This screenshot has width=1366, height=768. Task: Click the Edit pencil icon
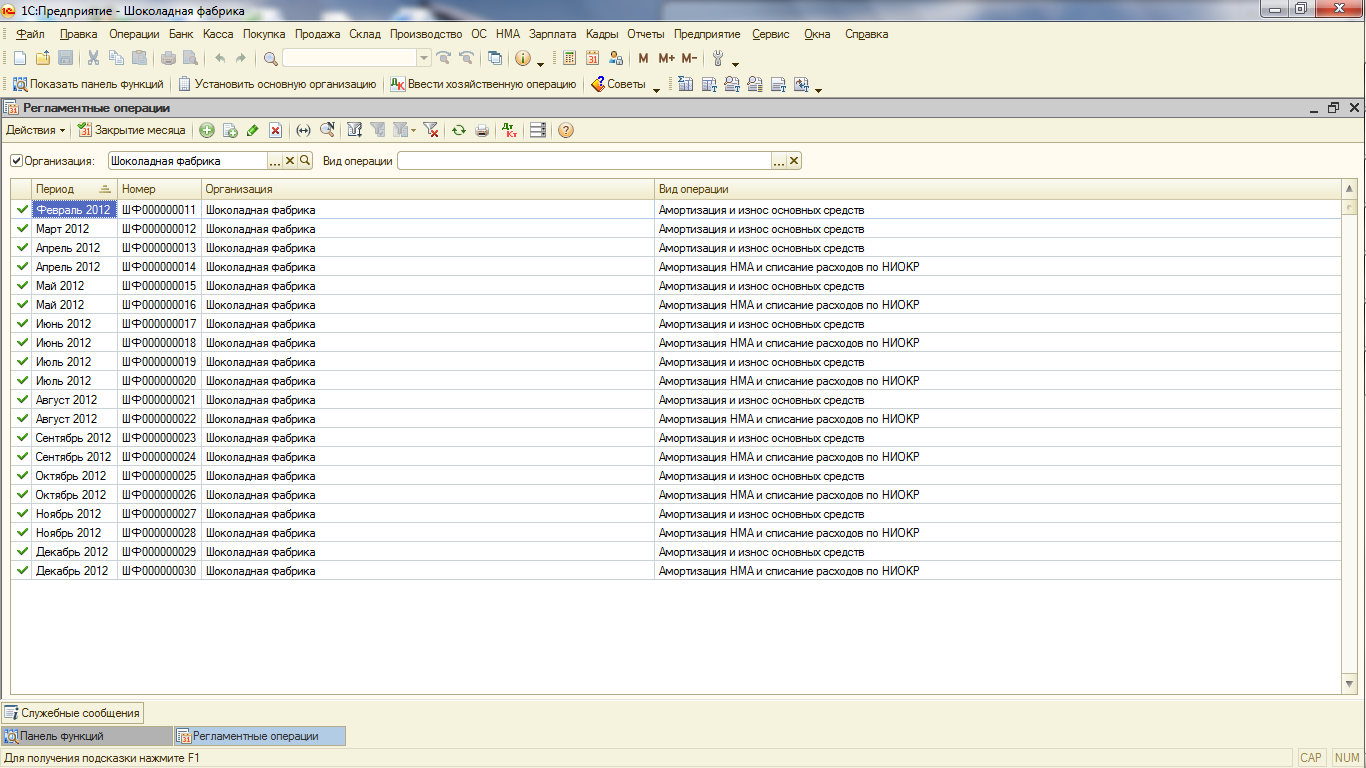point(252,130)
